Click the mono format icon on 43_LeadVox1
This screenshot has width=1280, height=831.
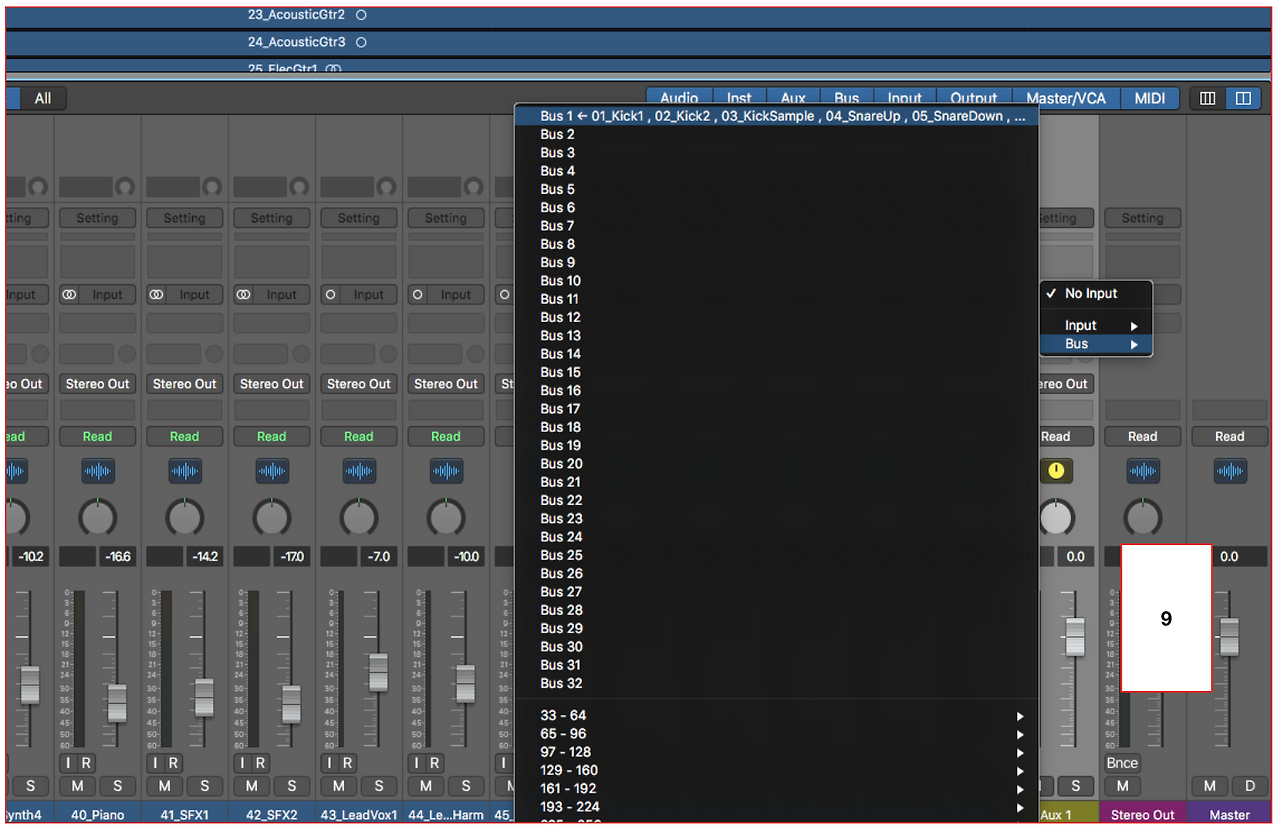pyautogui.click(x=331, y=295)
